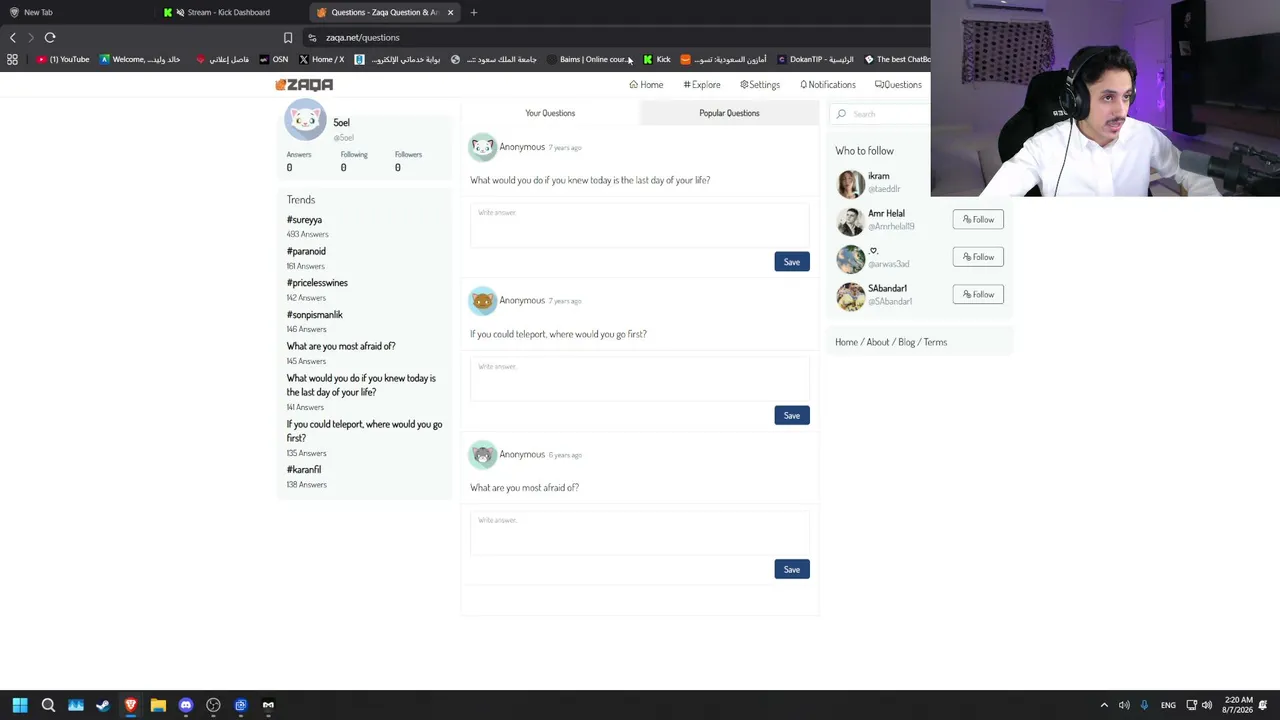Click the search magnifier icon on Zaqa
The height and width of the screenshot is (720, 1280).
(x=841, y=114)
